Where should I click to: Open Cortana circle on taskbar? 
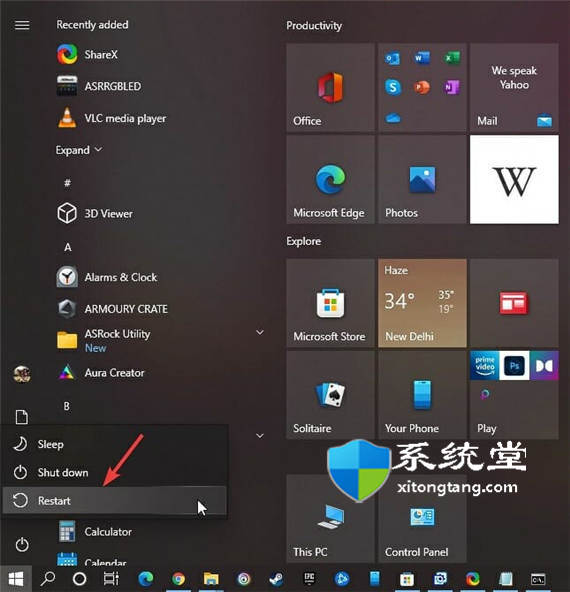tap(79, 578)
